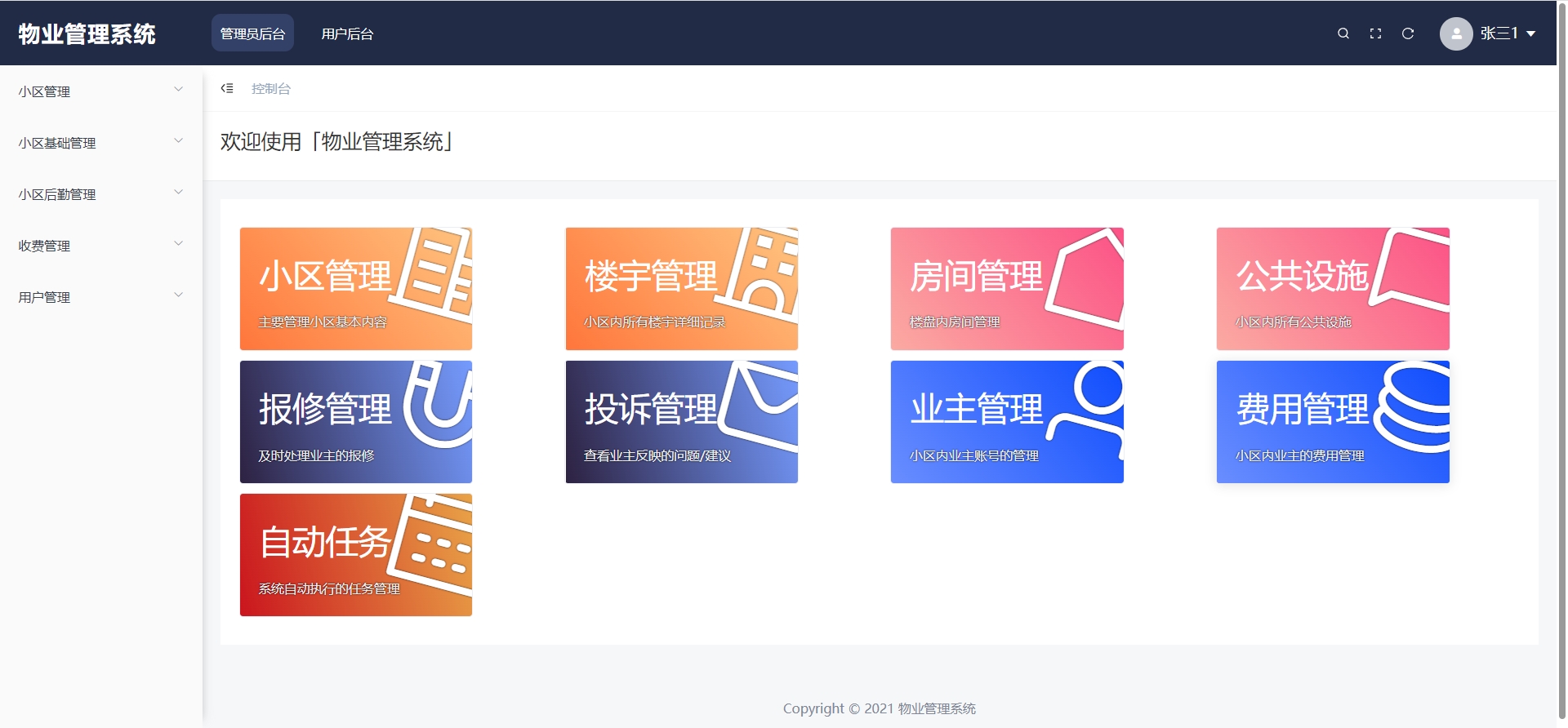Screen dimensions: 1568x728
Task: Expand the 小区基础管理 sidebar menu
Action: 101,143
